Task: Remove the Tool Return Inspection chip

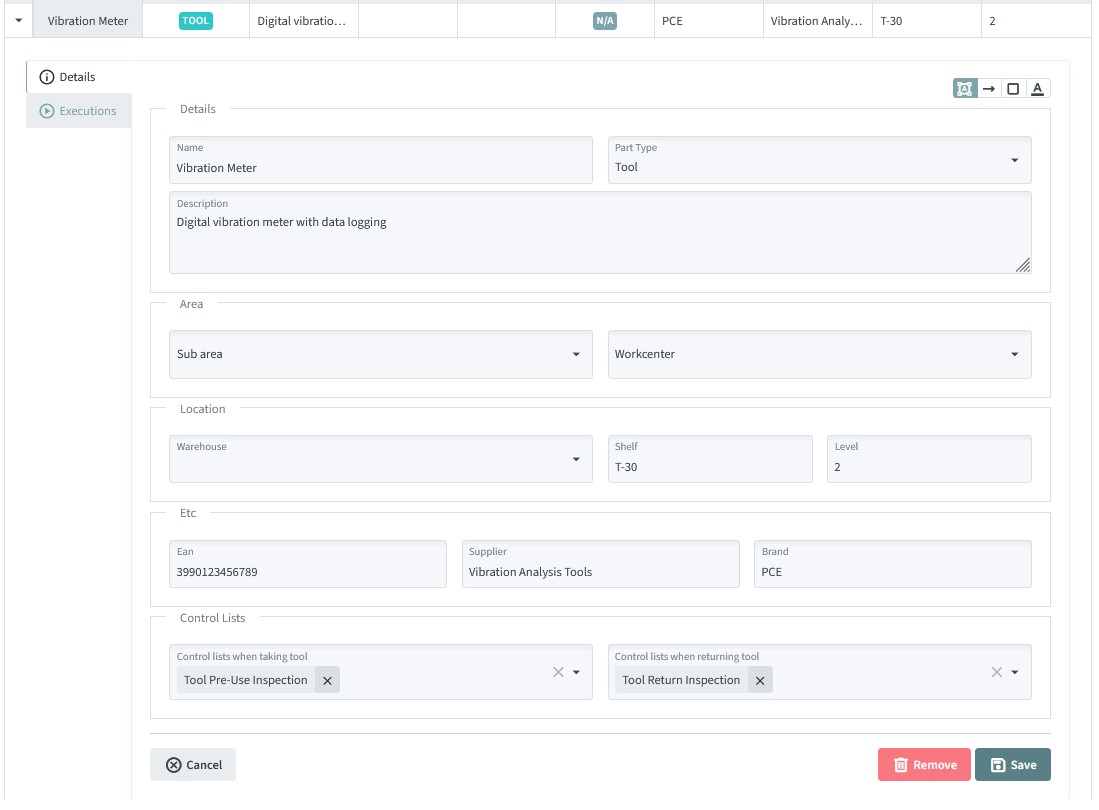Action: tap(760, 680)
